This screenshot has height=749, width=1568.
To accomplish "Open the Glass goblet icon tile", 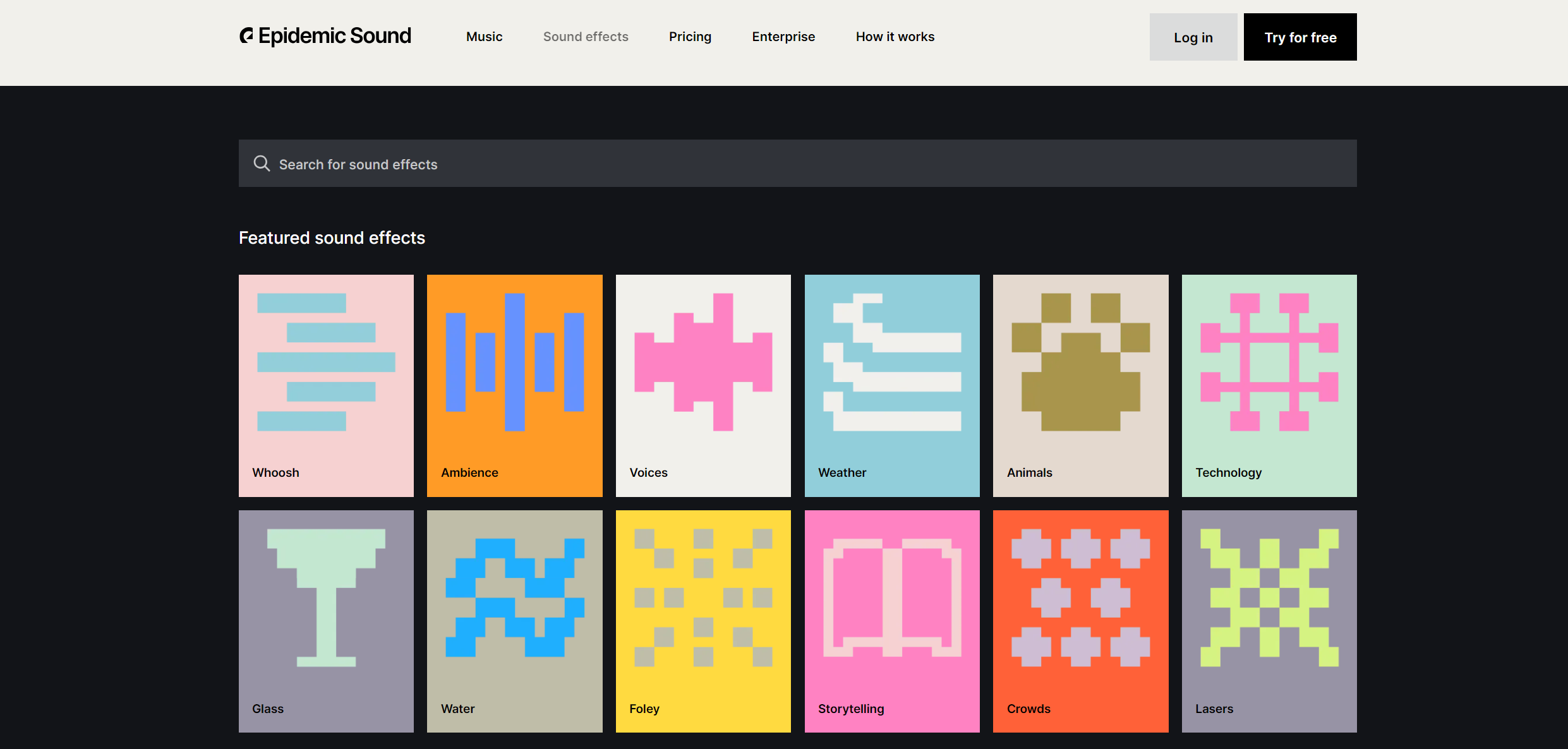I will tap(326, 621).
